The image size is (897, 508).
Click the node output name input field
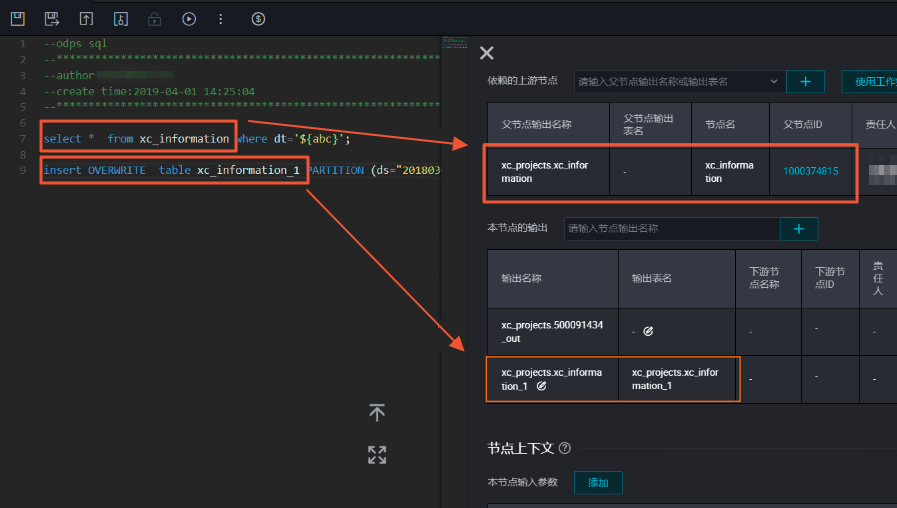[672, 229]
